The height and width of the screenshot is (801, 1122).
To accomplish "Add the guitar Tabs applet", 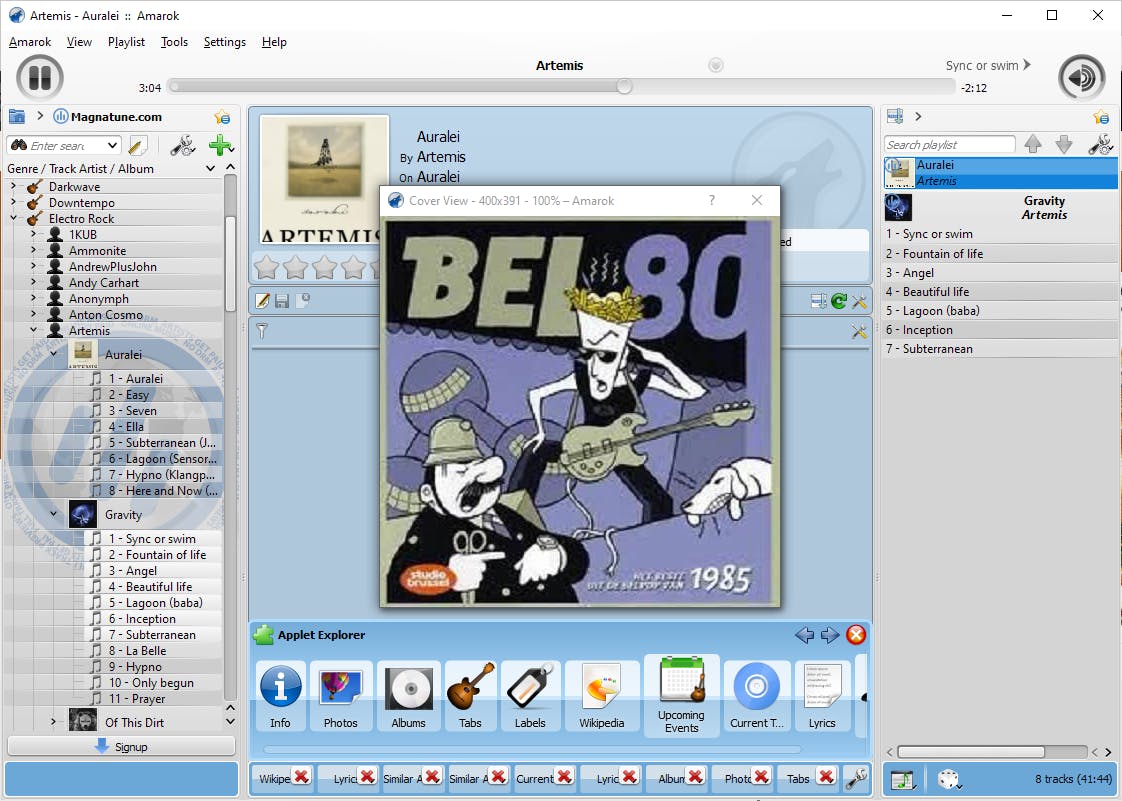I will (x=470, y=696).
